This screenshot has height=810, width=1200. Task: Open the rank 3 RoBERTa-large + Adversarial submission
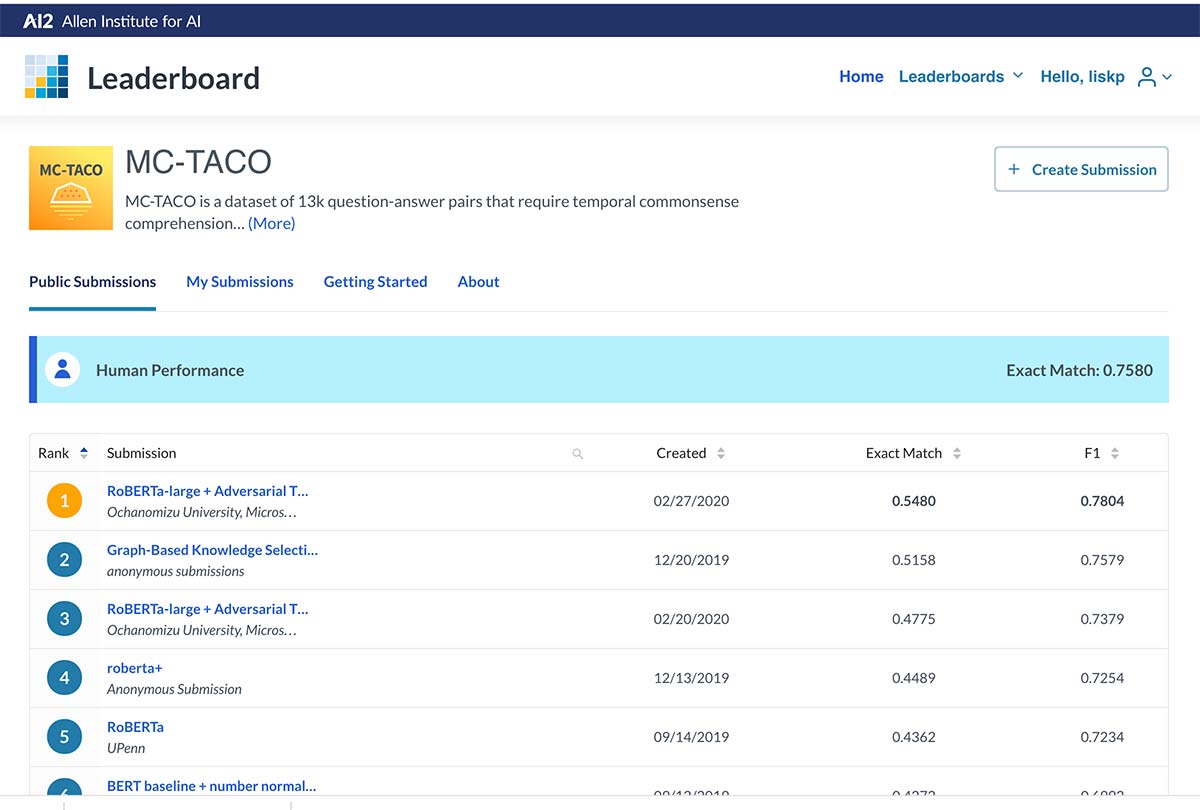pyautogui.click(x=207, y=609)
